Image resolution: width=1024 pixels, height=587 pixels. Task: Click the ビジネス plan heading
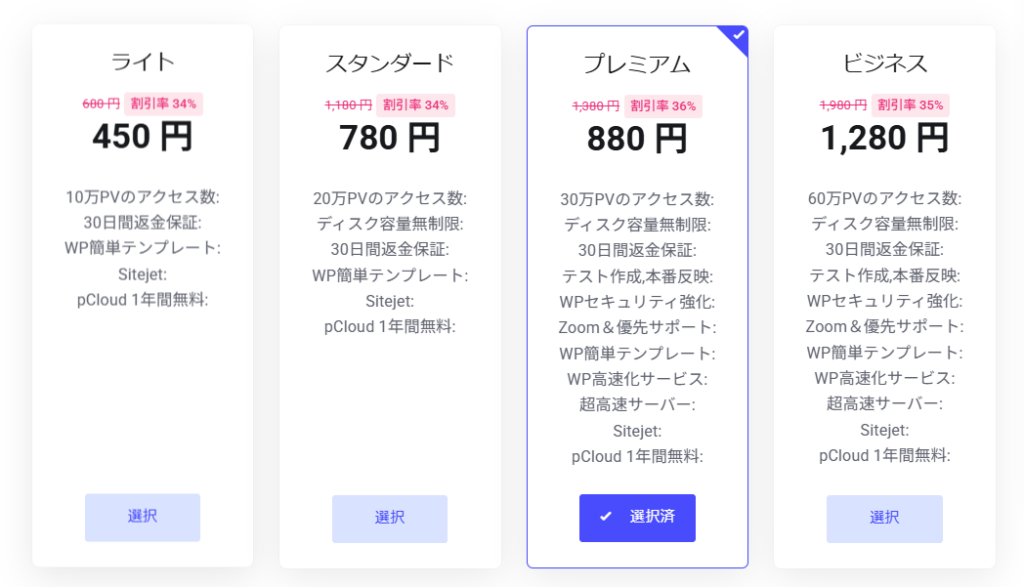click(885, 63)
